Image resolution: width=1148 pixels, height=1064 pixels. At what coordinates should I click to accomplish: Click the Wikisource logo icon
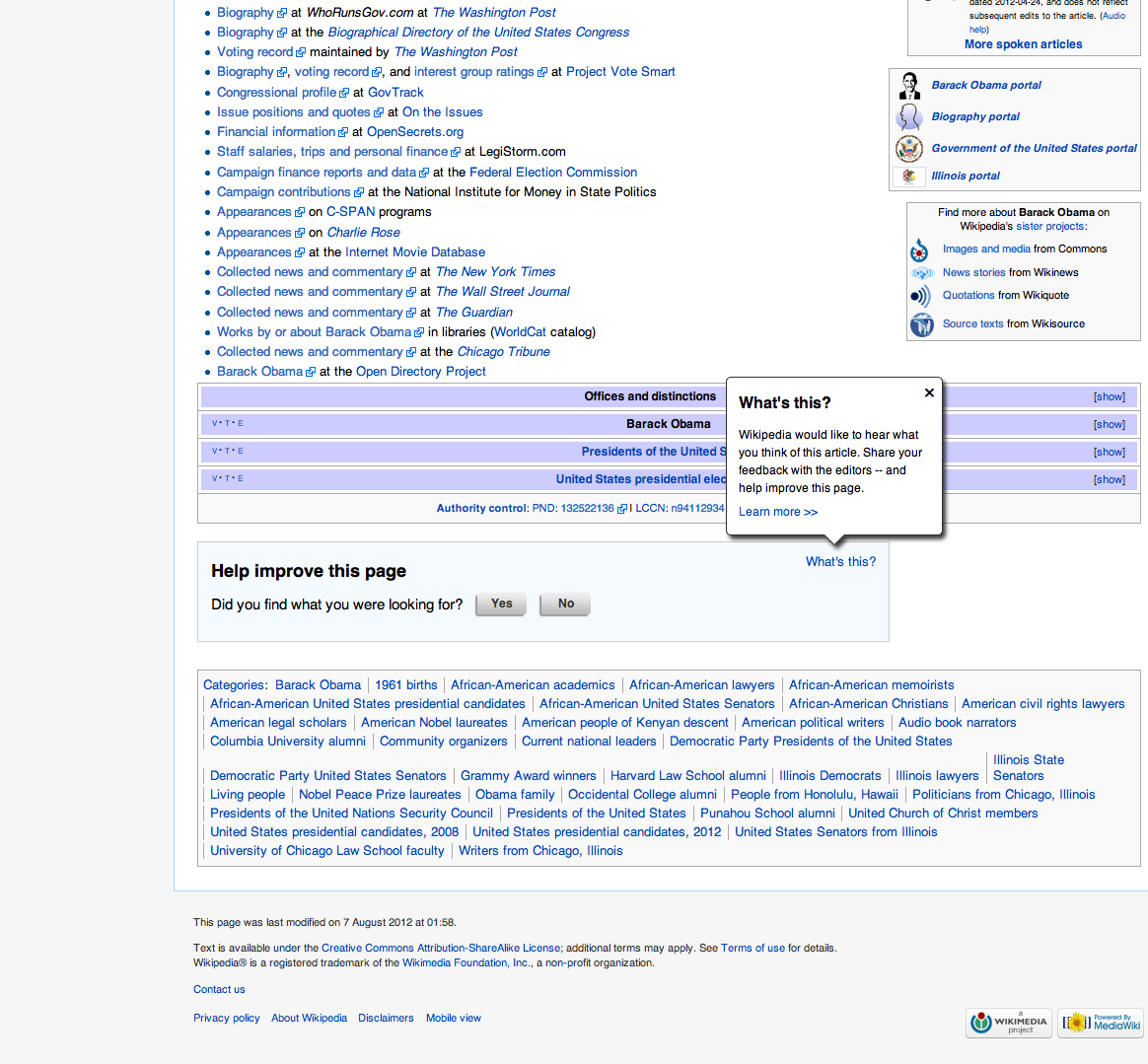click(922, 324)
